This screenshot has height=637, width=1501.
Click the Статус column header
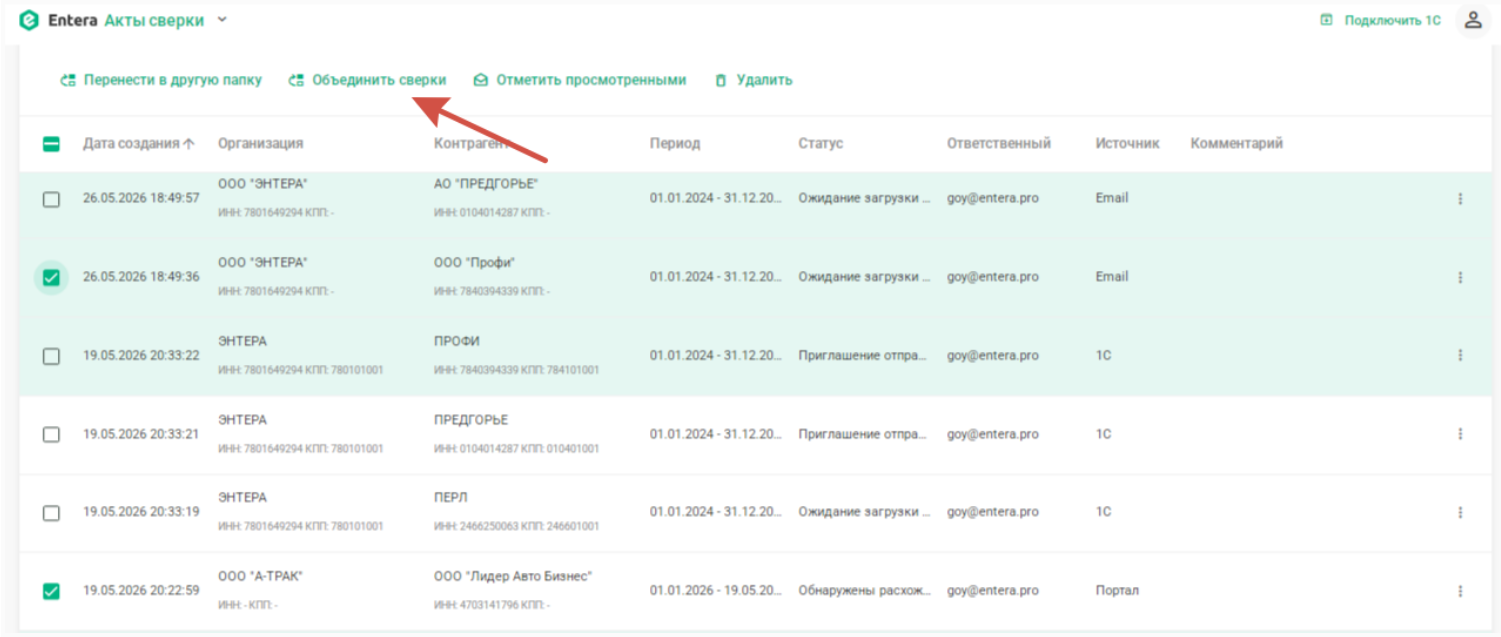pos(820,144)
